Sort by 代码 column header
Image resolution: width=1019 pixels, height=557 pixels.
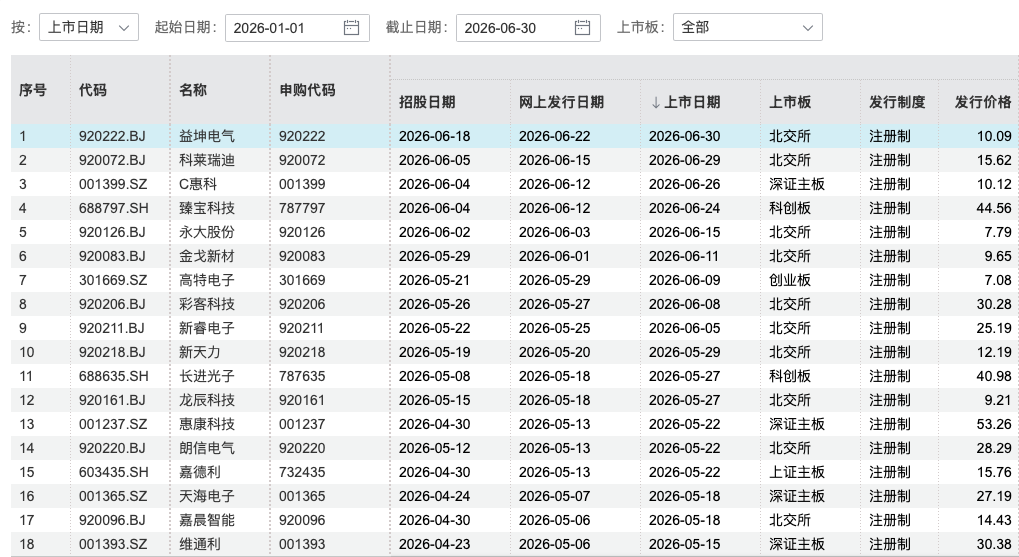[x=93, y=90]
